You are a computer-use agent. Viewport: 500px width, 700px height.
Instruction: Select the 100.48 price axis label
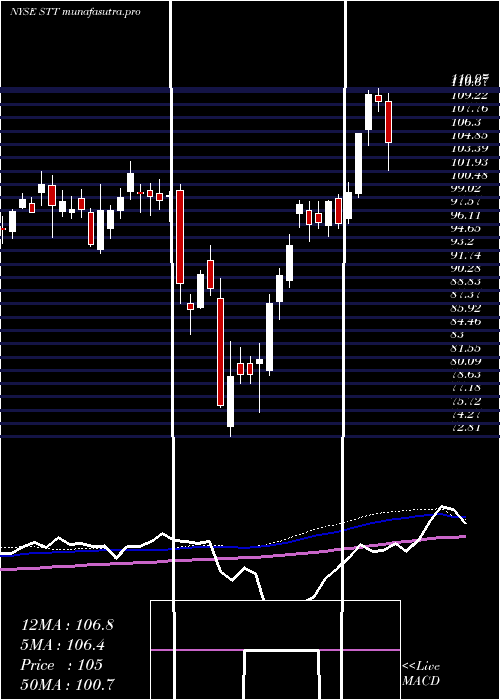[x=469, y=175]
